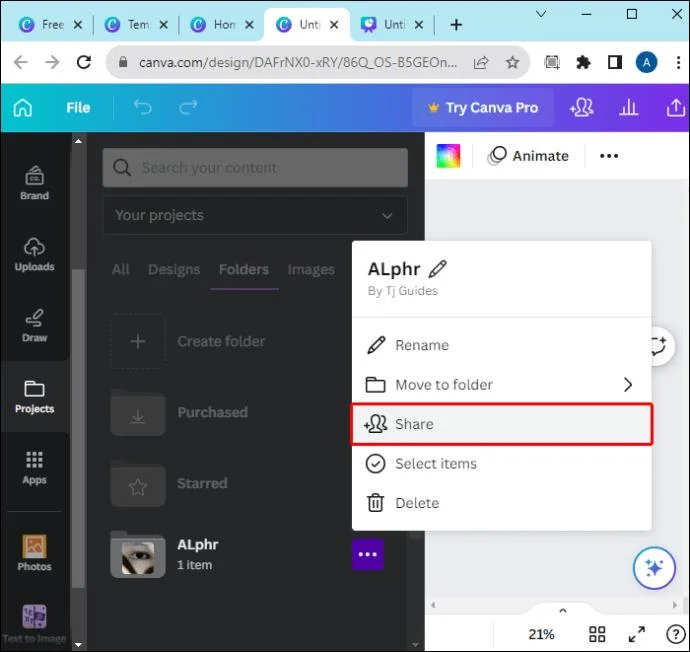Choose Select items in the menu
Image resolution: width=690 pixels, height=652 pixels.
tap(502, 464)
